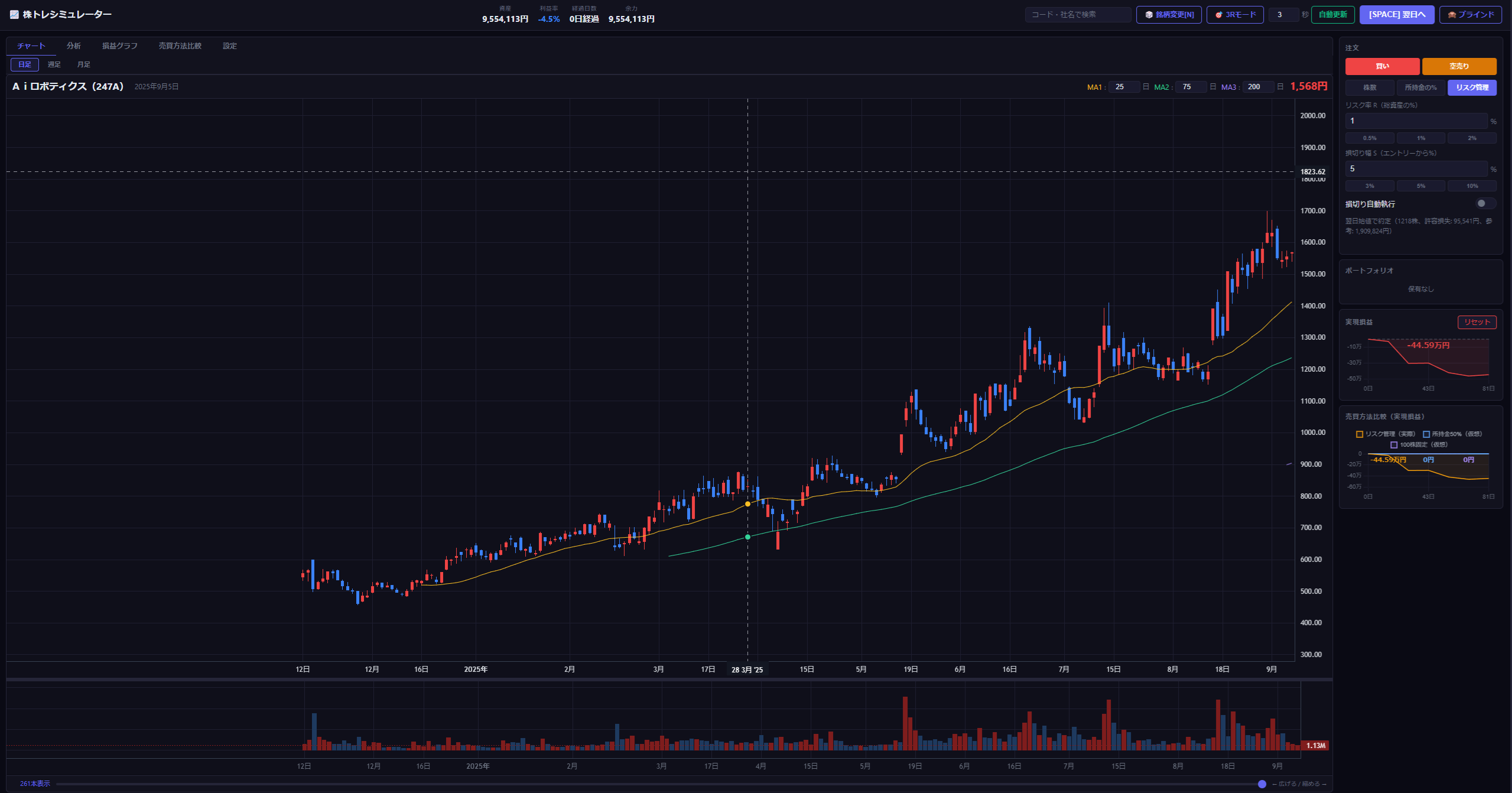Open the 売買方法比較 tab
The width and height of the screenshot is (1512, 793).
[180, 46]
